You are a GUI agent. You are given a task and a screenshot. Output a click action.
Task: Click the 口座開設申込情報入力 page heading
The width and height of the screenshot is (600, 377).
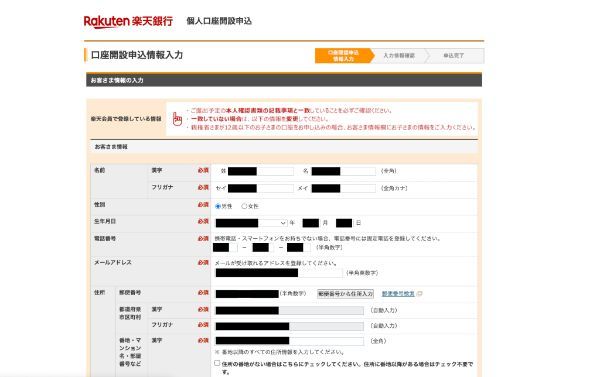[137, 55]
